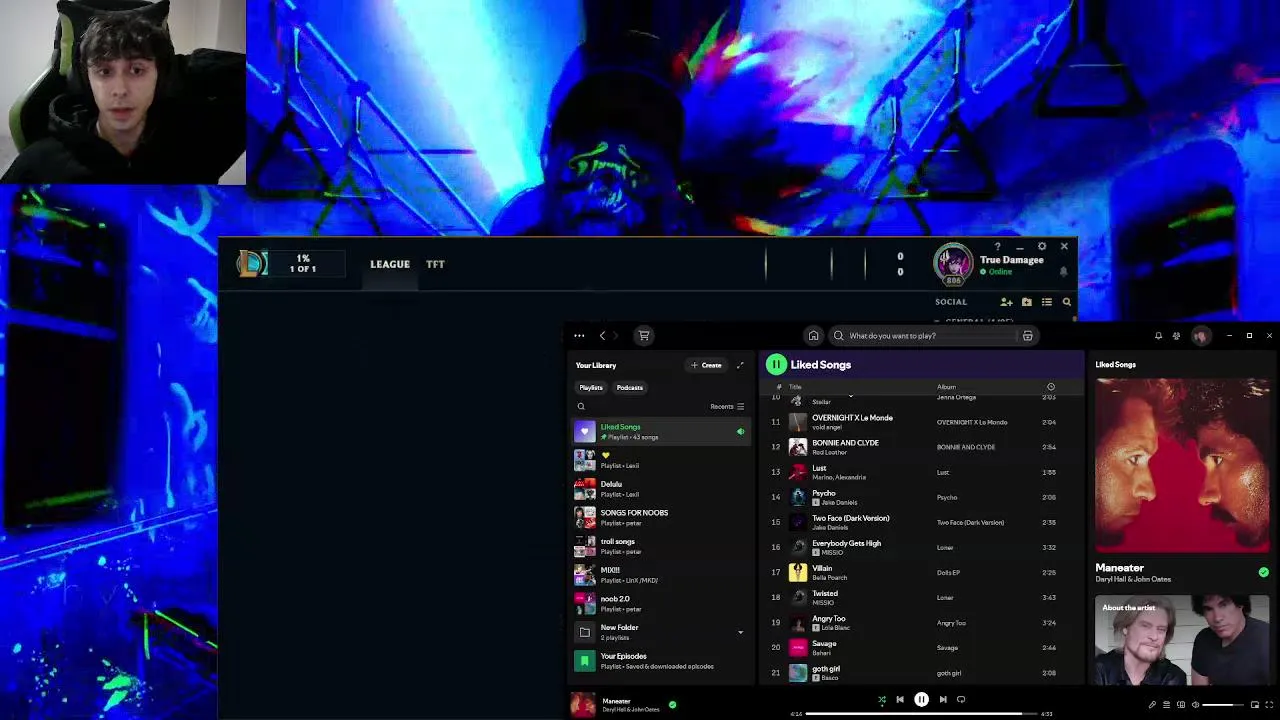The width and height of the screenshot is (1280, 720).
Task: Adjust Spotify volume slider
Action: [1222, 705]
